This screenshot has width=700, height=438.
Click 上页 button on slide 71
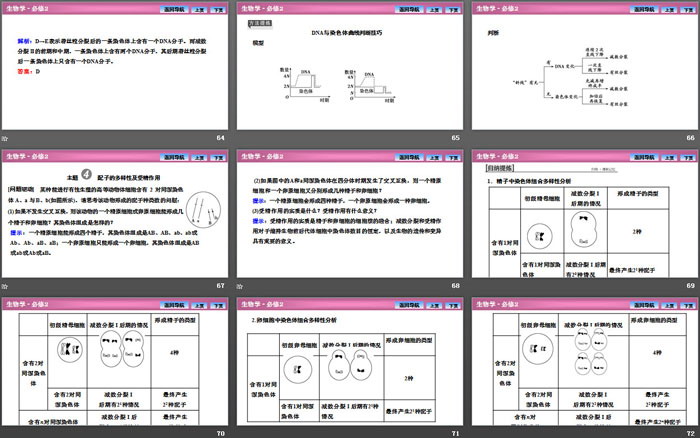[x=434, y=305]
